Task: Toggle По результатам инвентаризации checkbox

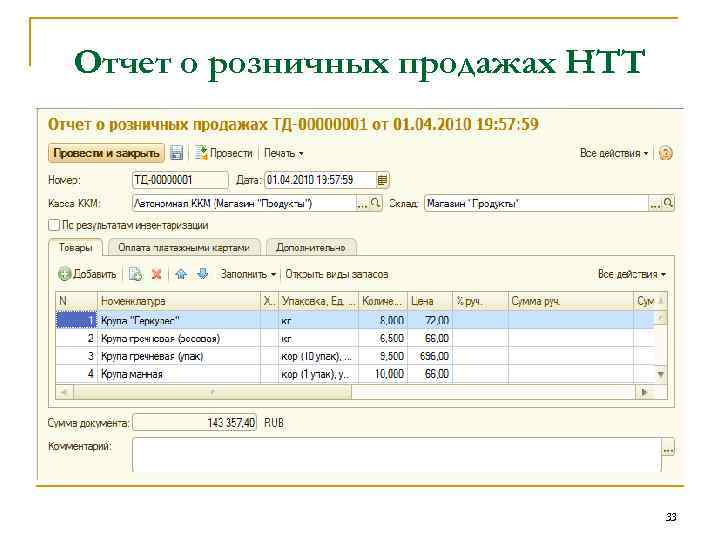Action: [x=54, y=225]
